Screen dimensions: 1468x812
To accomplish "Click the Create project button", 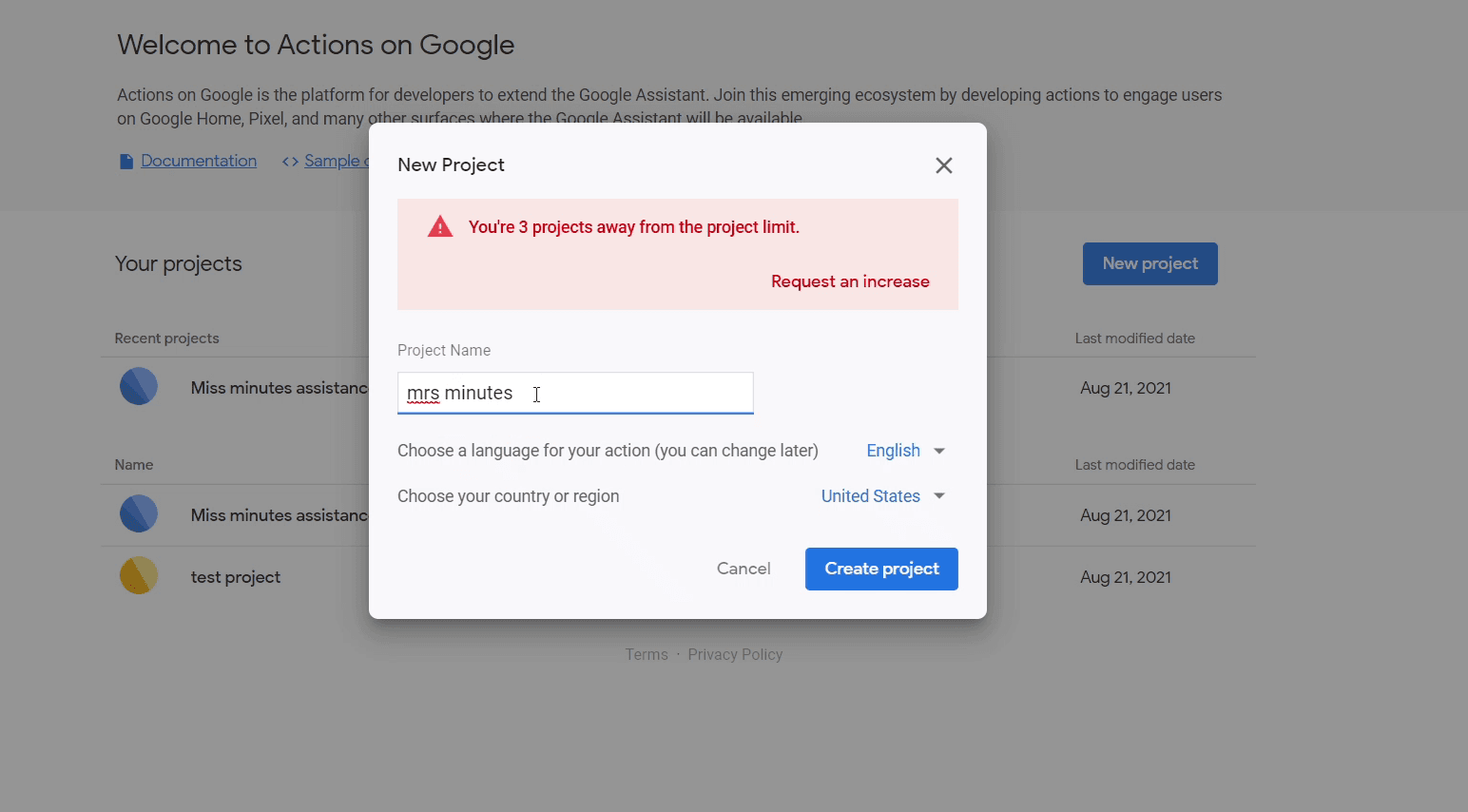I will click(x=881, y=569).
